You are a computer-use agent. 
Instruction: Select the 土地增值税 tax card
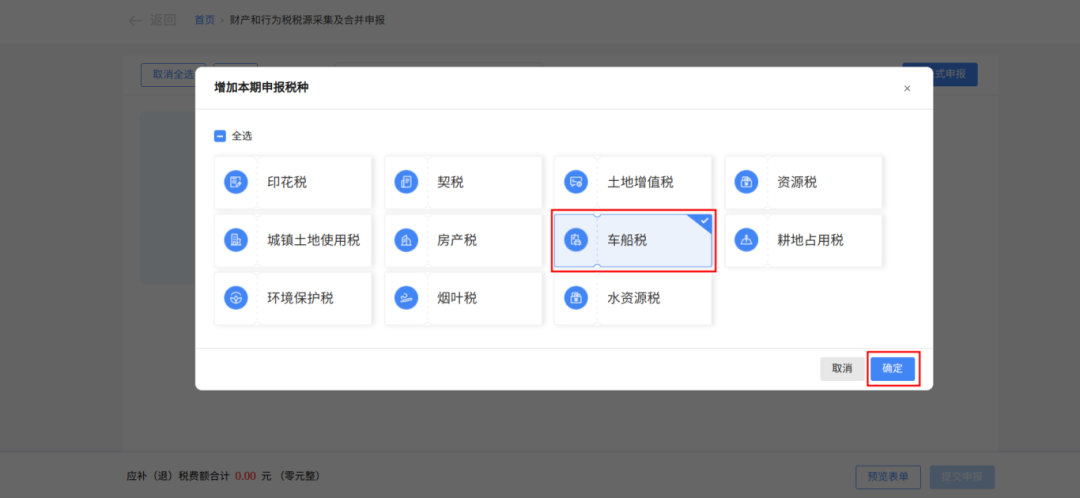pos(633,183)
